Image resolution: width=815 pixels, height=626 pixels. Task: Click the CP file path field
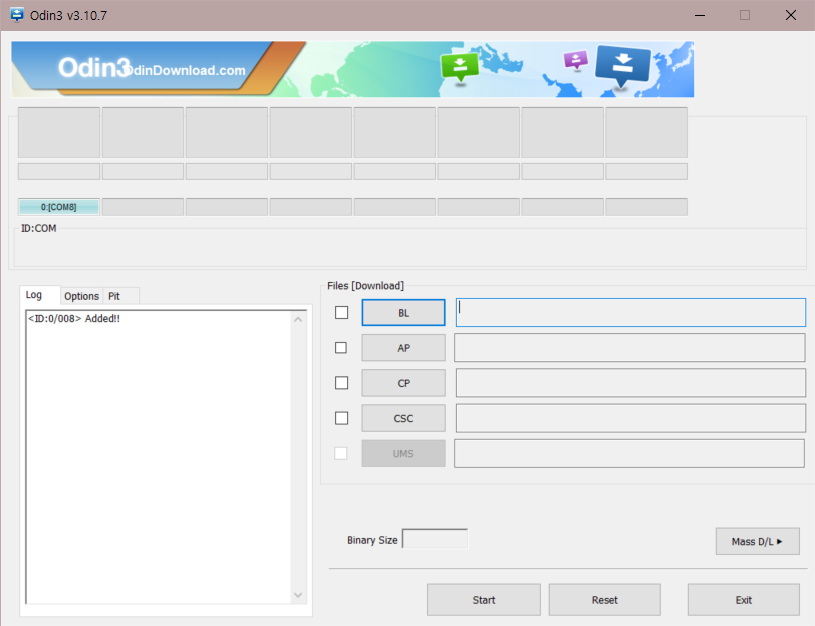point(630,383)
